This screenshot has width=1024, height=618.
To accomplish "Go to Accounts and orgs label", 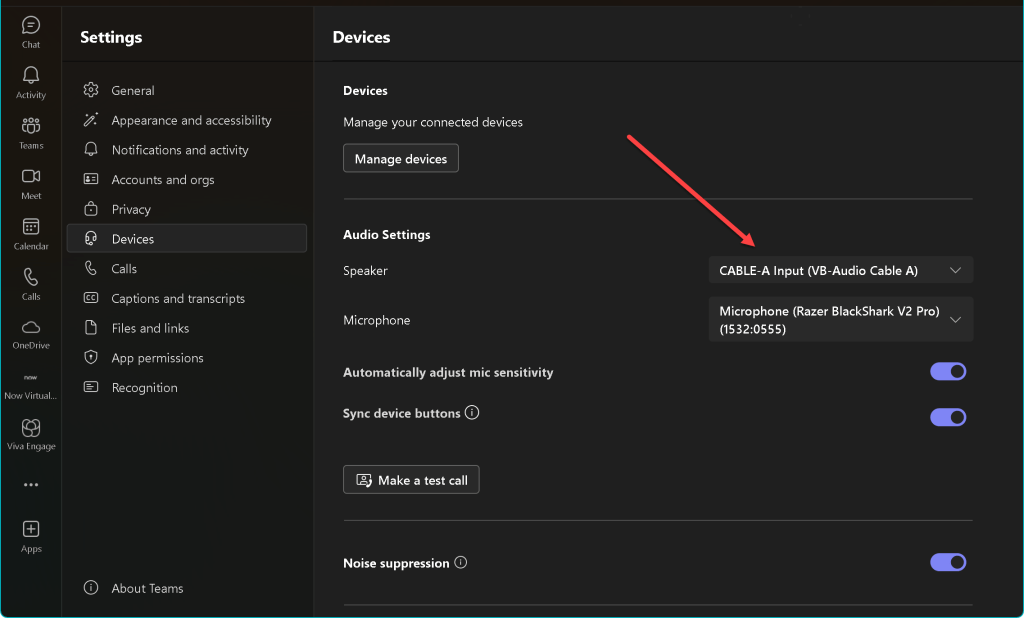I will tap(163, 180).
